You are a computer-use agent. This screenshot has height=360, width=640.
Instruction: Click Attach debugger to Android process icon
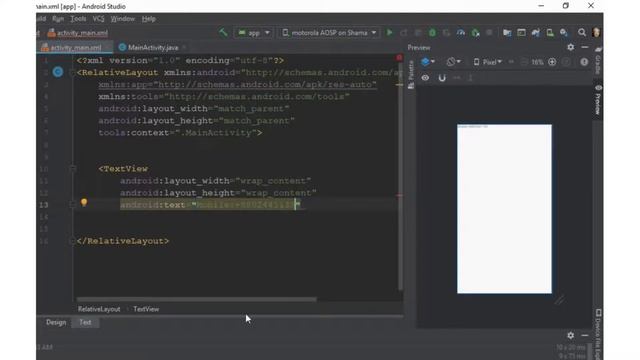476,33
